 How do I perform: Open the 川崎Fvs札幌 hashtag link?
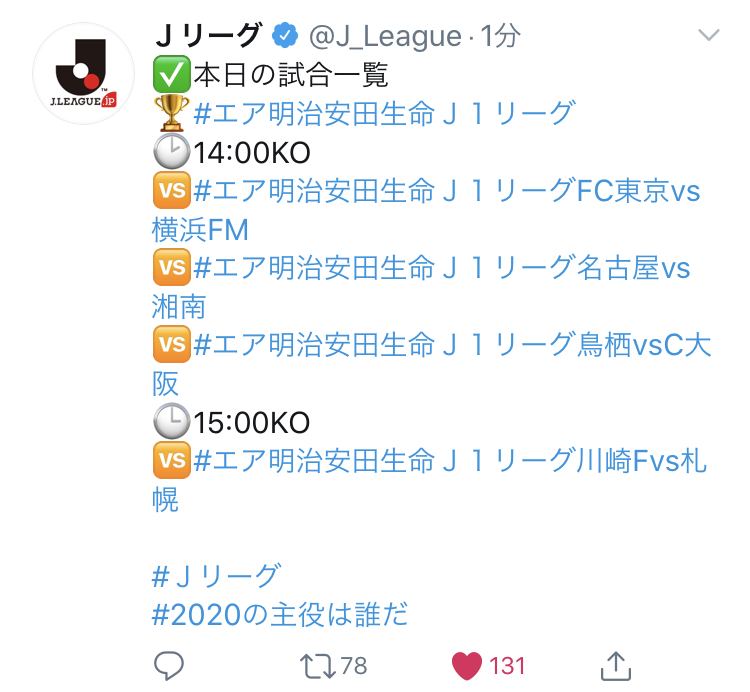430,480
